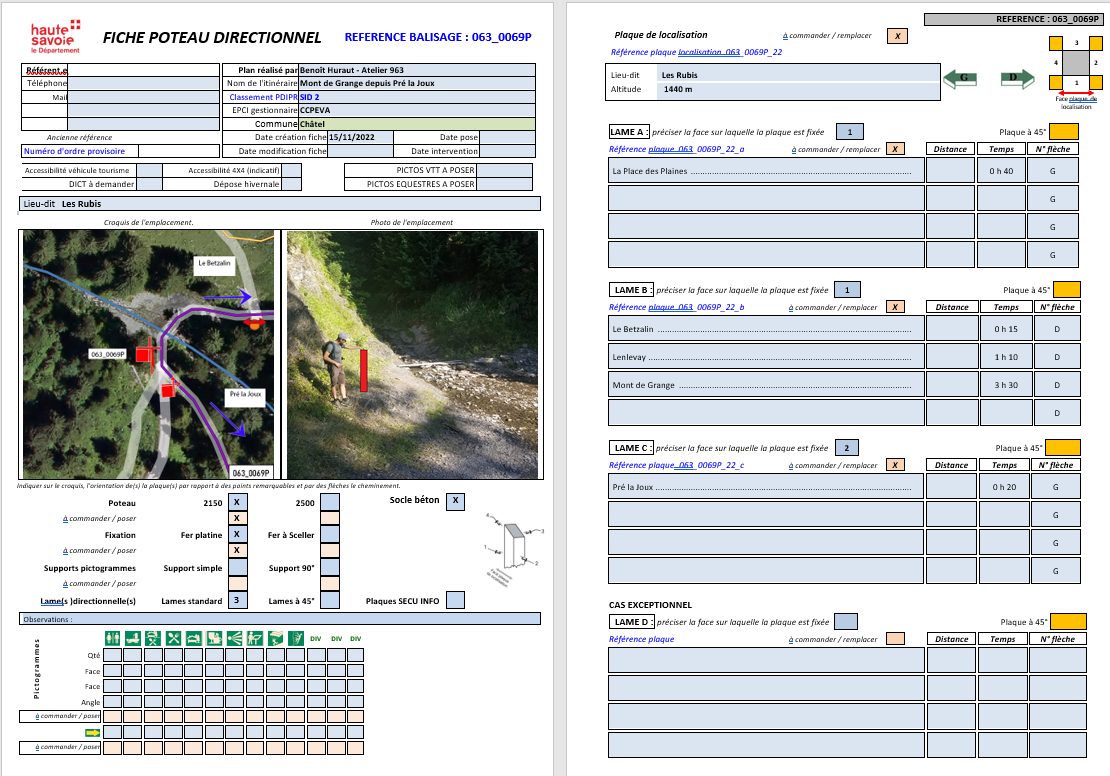This screenshot has height=776, width=1110.
Task: Click the Observations field
Action: pyautogui.click(x=280, y=619)
